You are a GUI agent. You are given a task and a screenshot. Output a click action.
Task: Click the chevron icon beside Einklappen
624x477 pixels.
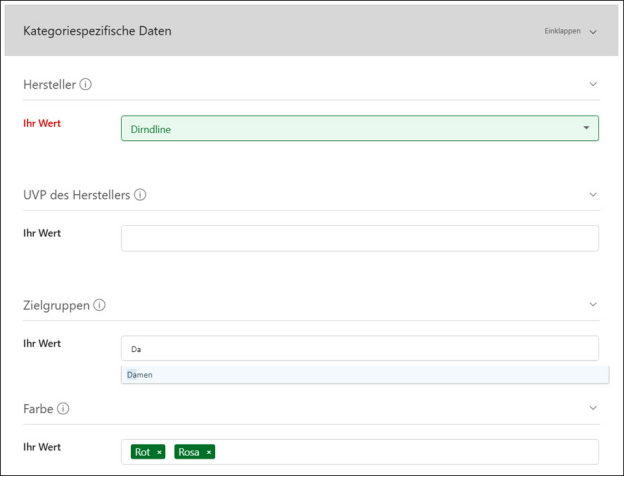tap(593, 32)
